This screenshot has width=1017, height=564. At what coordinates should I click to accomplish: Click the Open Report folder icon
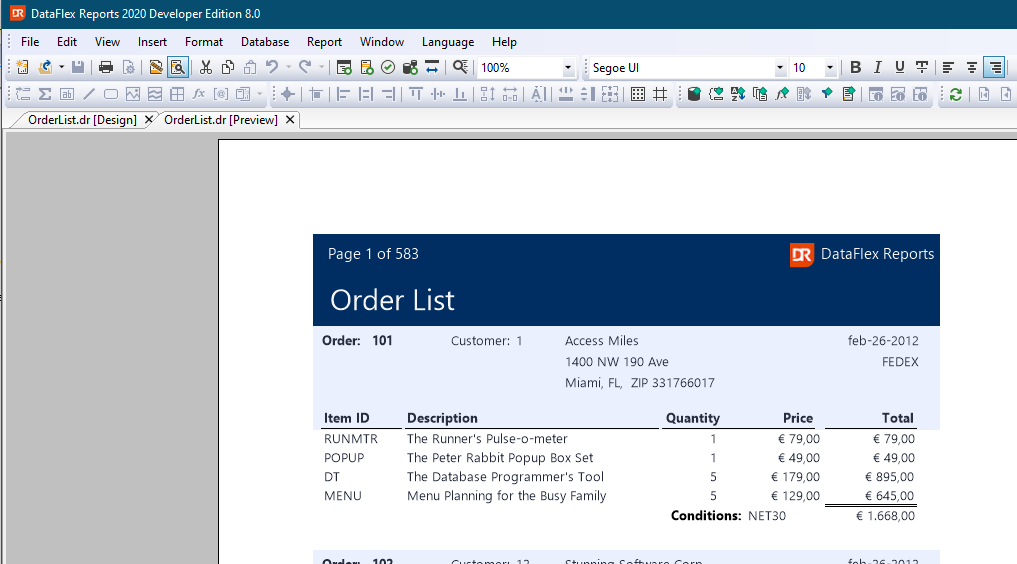tap(45, 67)
